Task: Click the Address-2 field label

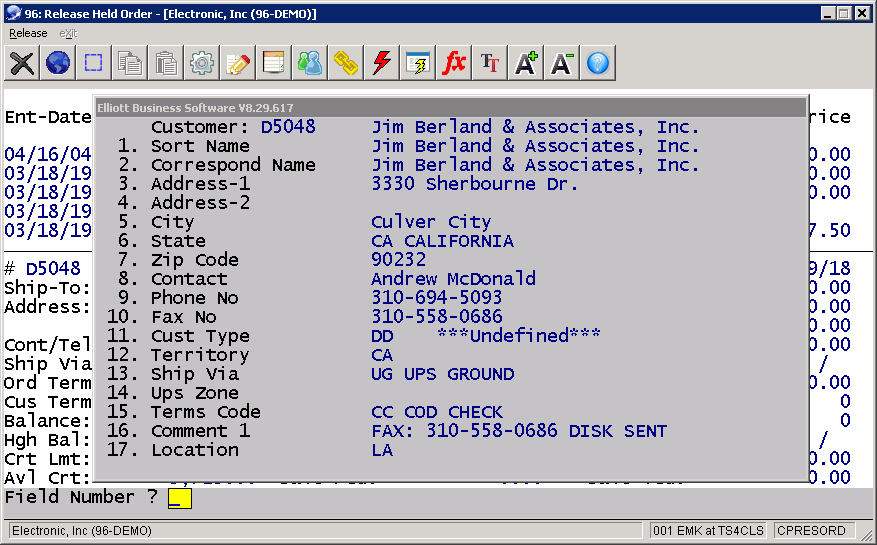Action: pos(200,203)
